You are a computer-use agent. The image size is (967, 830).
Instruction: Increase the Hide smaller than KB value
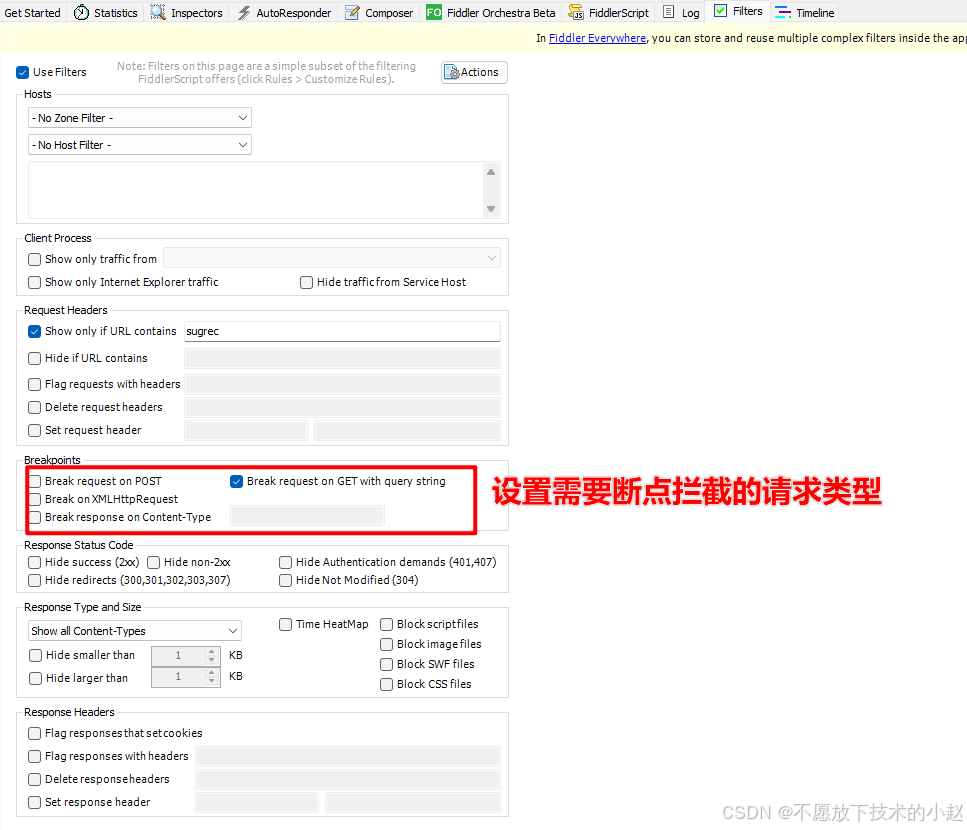pyautogui.click(x=212, y=651)
